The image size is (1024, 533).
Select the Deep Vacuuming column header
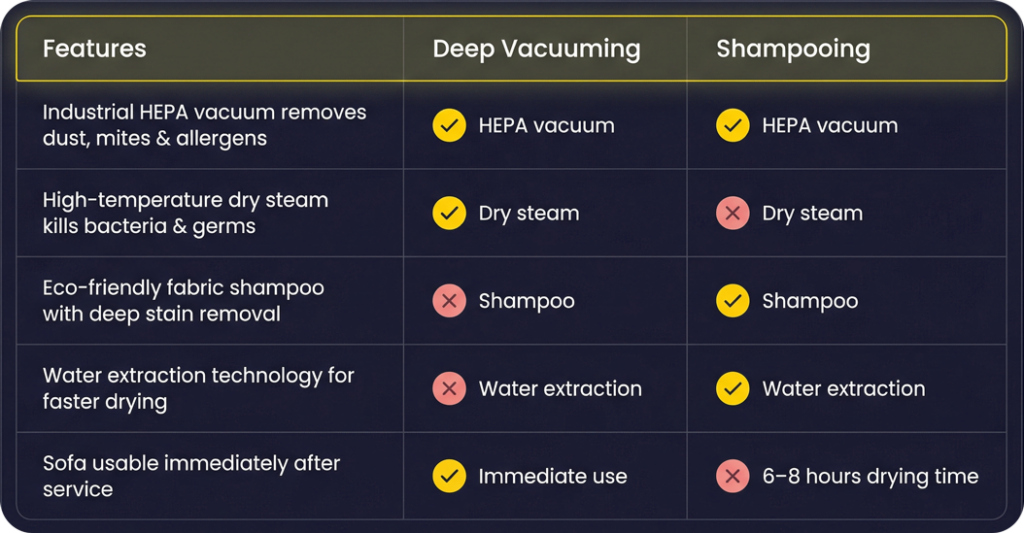click(x=536, y=48)
